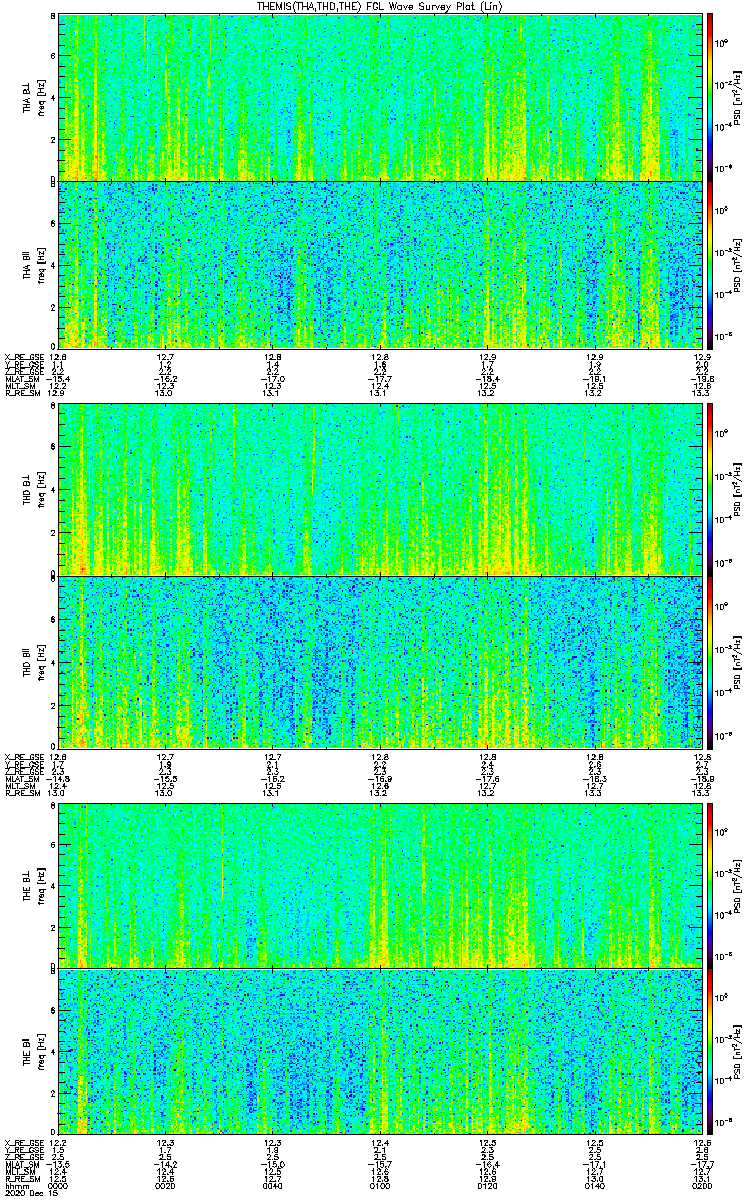Select the THD B-perpendicular spectrogram panel

coord(380,488)
